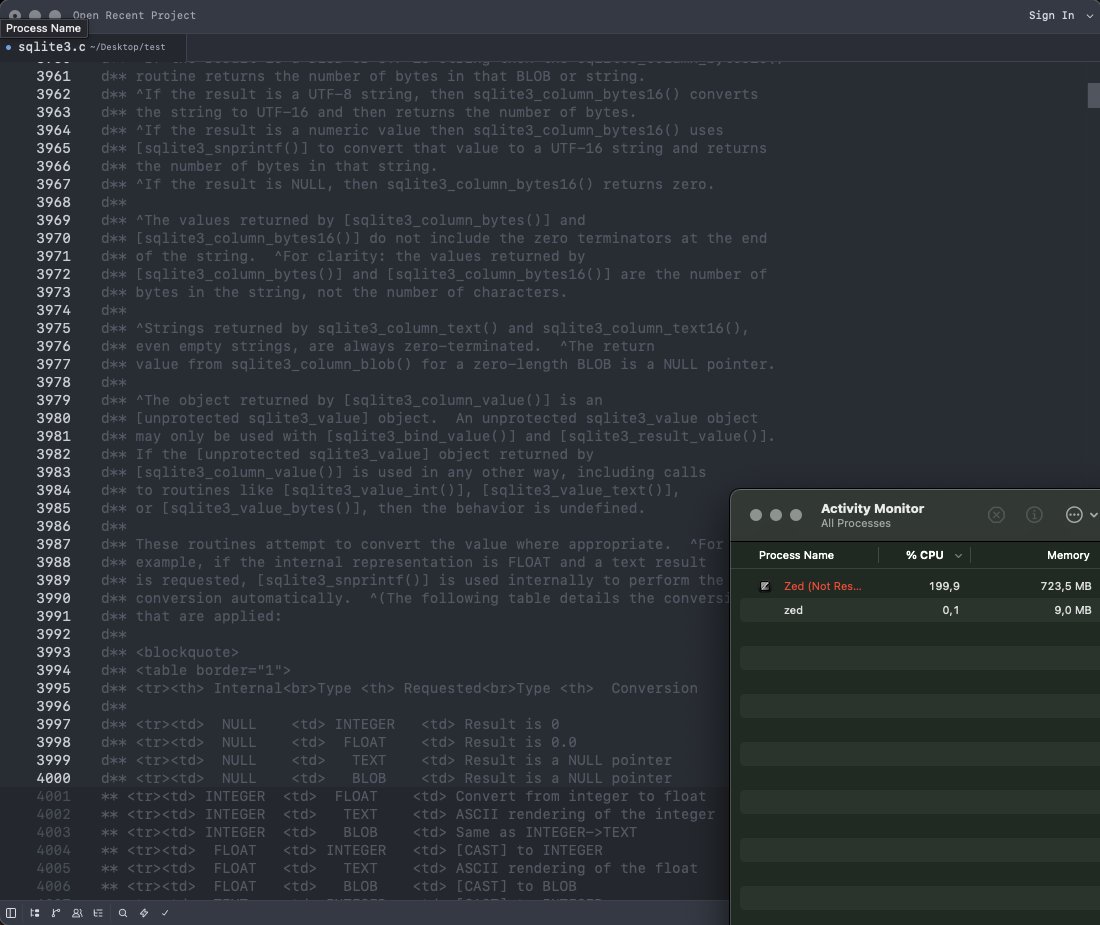Click the Zed editor scrollbar thumb
1100x925 pixels.
pyautogui.click(x=1094, y=95)
